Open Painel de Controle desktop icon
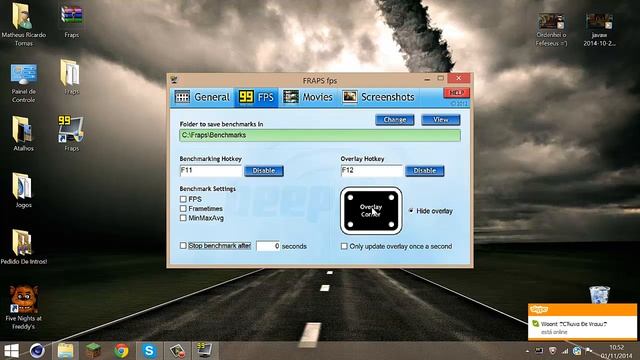Viewport: 640px width, 360px height. click(x=23, y=83)
